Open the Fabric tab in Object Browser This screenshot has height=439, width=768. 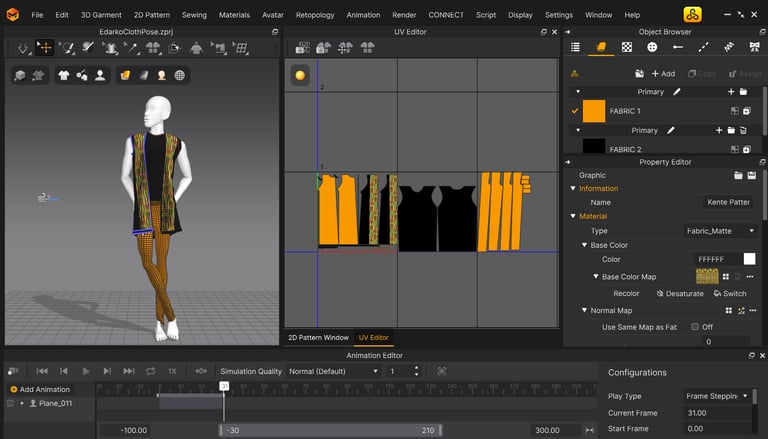coord(601,47)
